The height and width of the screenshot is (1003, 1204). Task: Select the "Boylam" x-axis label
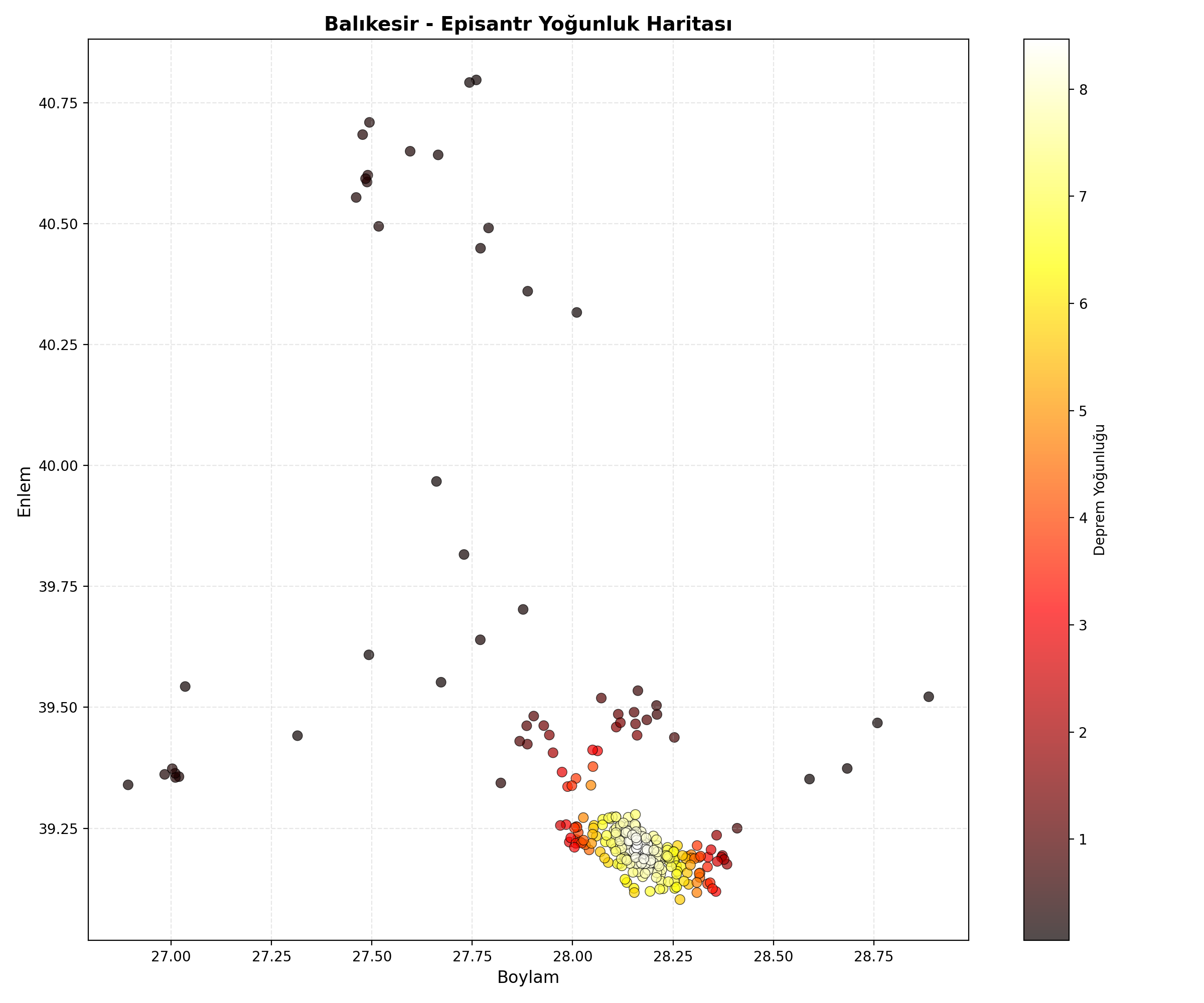[x=528, y=977]
